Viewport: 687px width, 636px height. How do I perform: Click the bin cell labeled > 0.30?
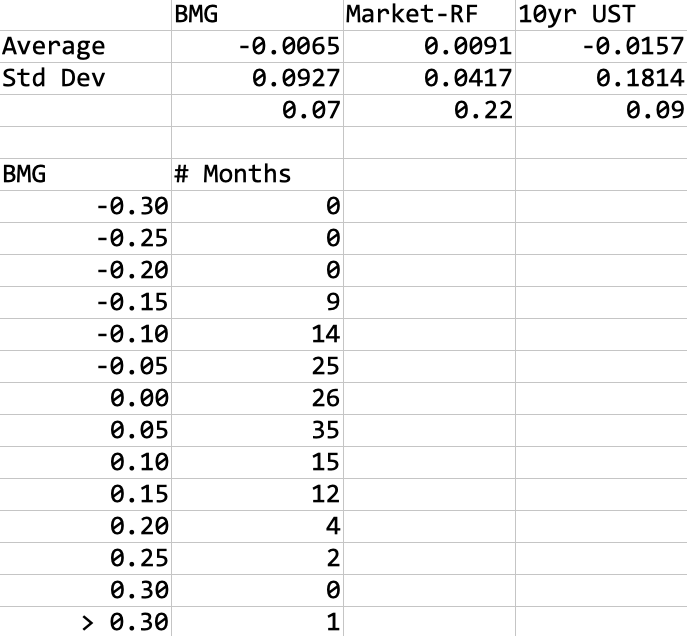point(85,622)
